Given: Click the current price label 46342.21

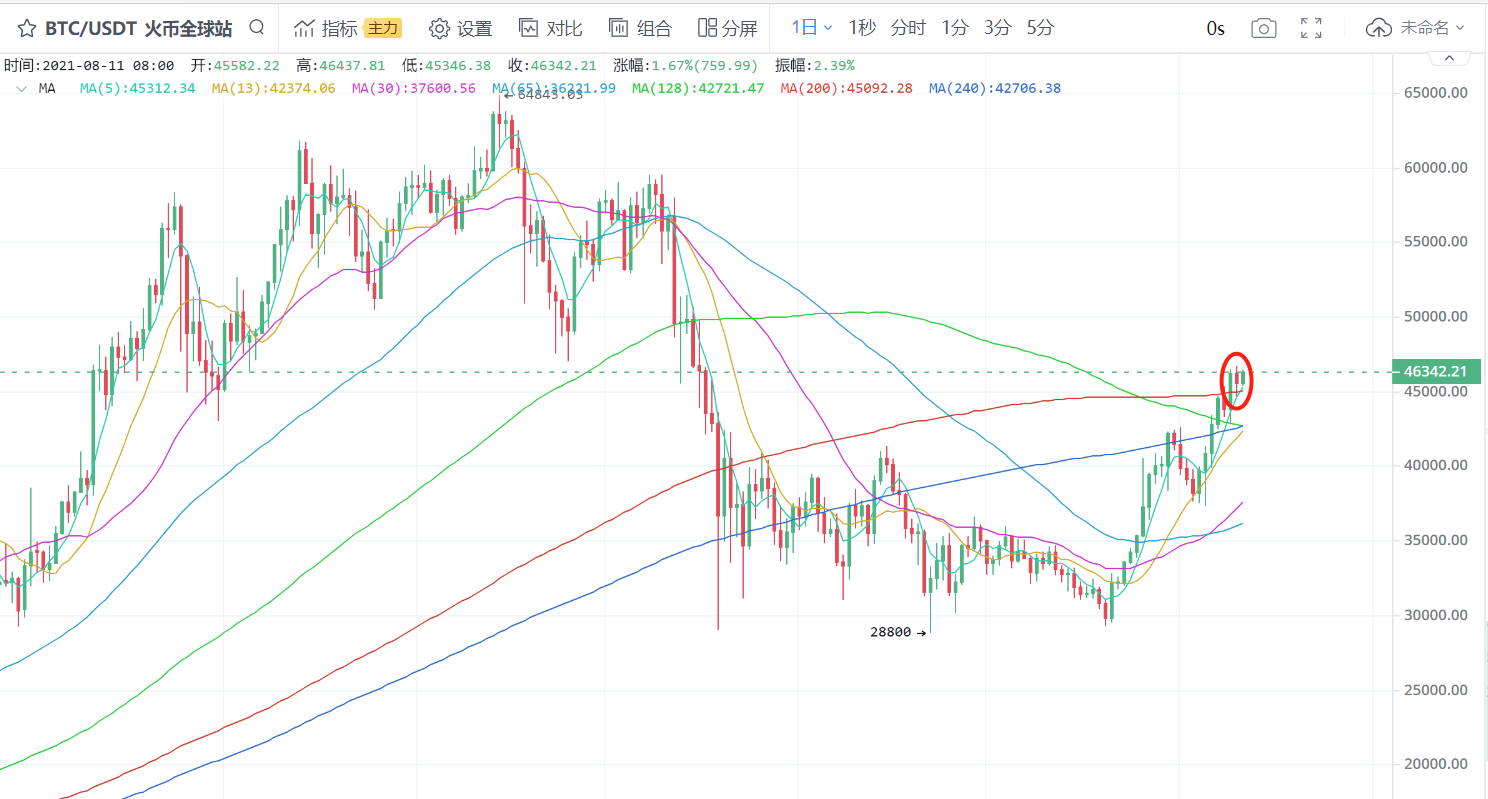Looking at the screenshot, I should tap(1435, 372).
